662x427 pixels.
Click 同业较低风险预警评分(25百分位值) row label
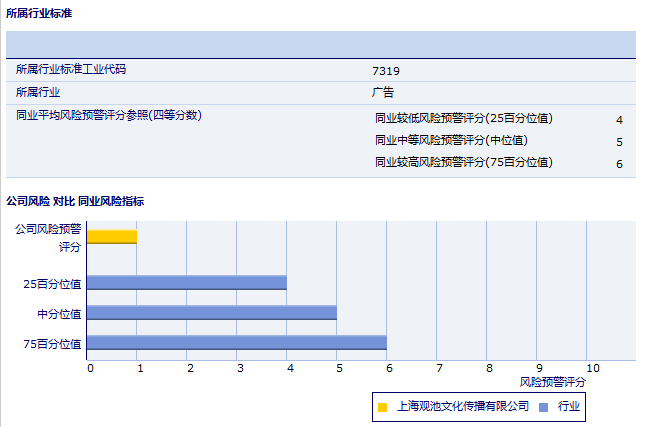pyautogui.click(x=464, y=118)
